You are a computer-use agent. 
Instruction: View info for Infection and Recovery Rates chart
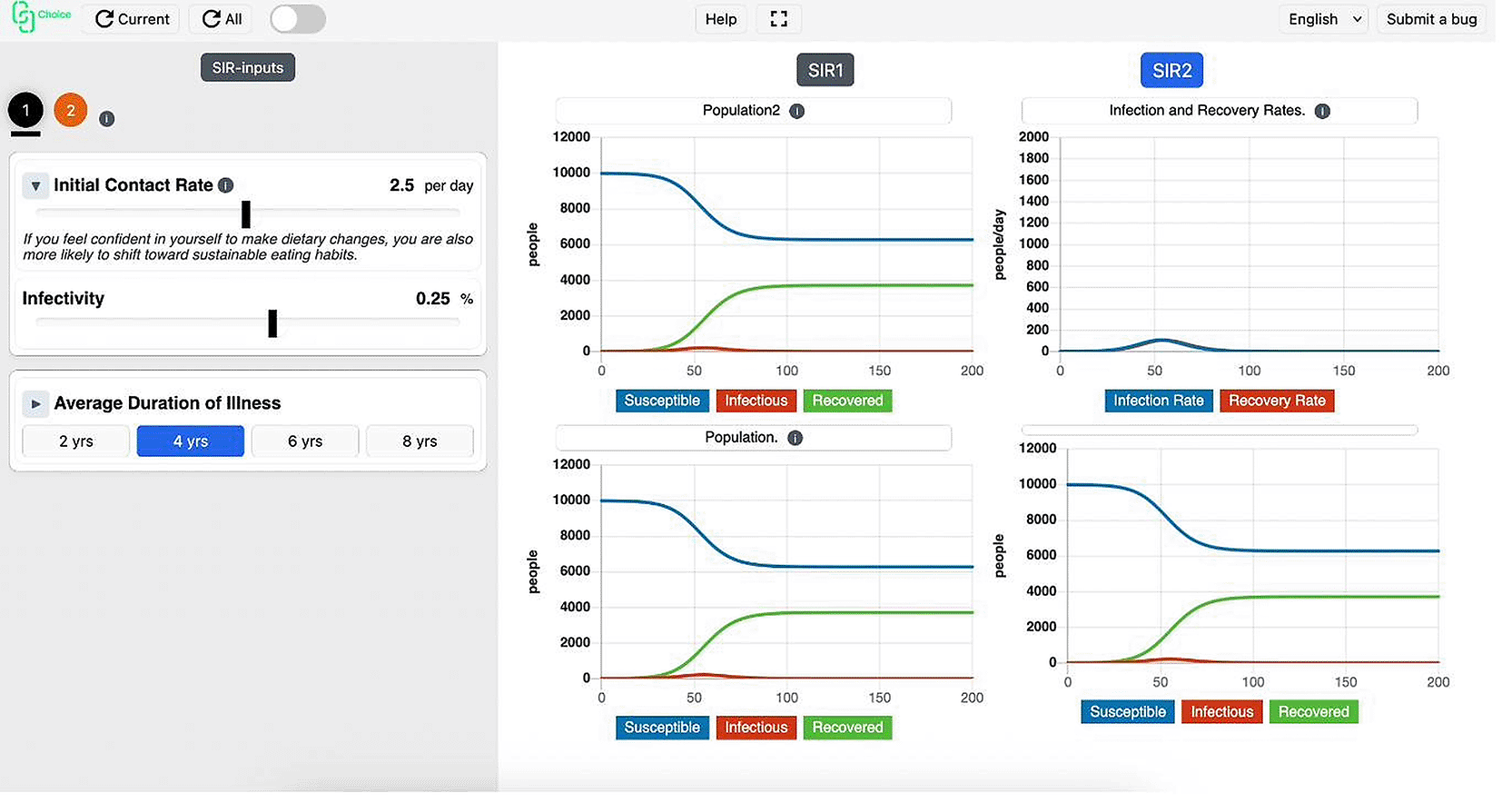click(x=1322, y=111)
